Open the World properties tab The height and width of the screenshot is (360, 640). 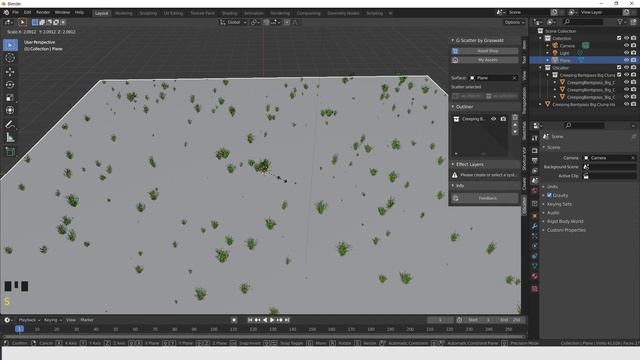(x=535, y=191)
